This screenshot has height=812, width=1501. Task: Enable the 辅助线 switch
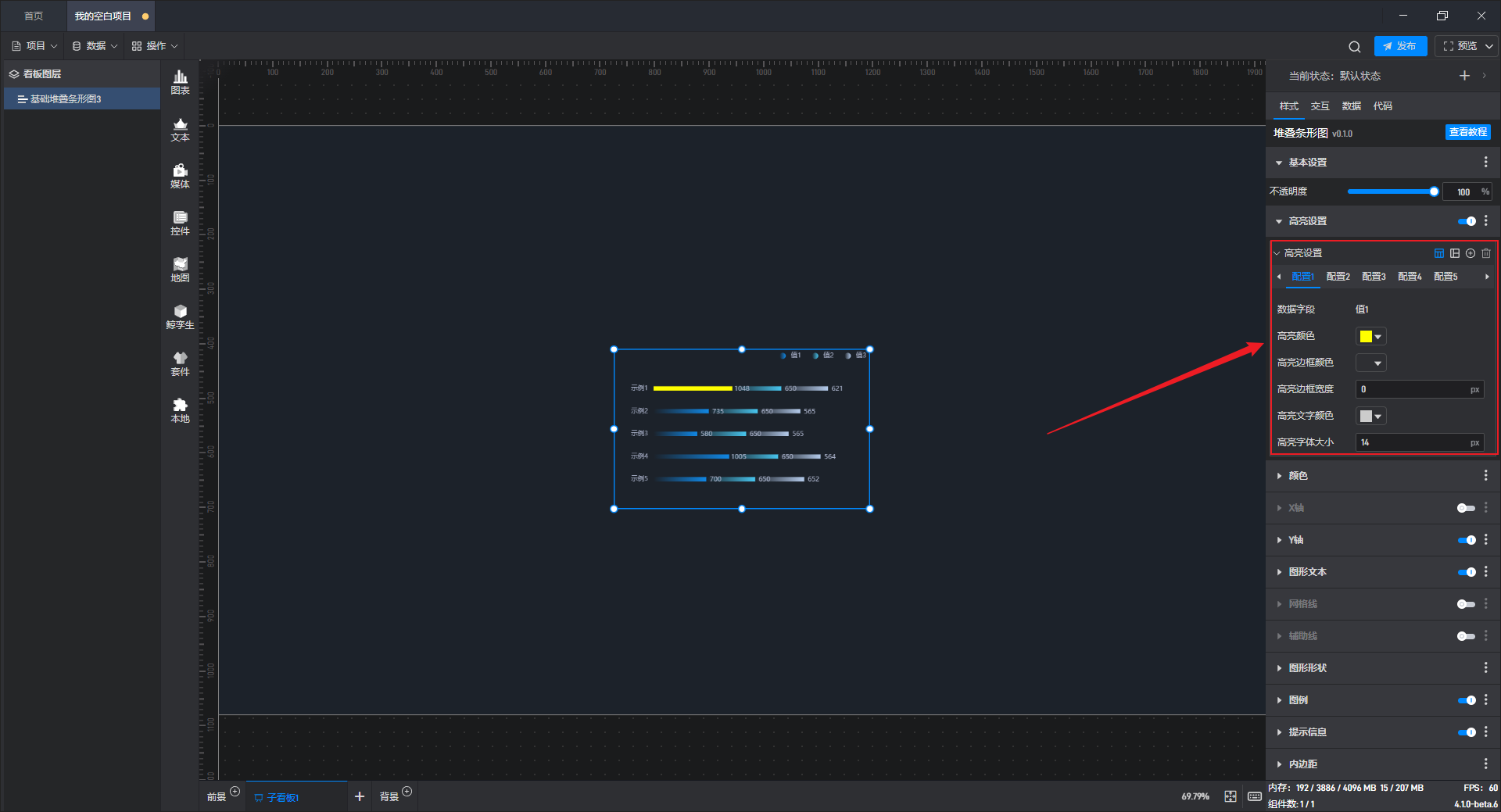(1467, 636)
